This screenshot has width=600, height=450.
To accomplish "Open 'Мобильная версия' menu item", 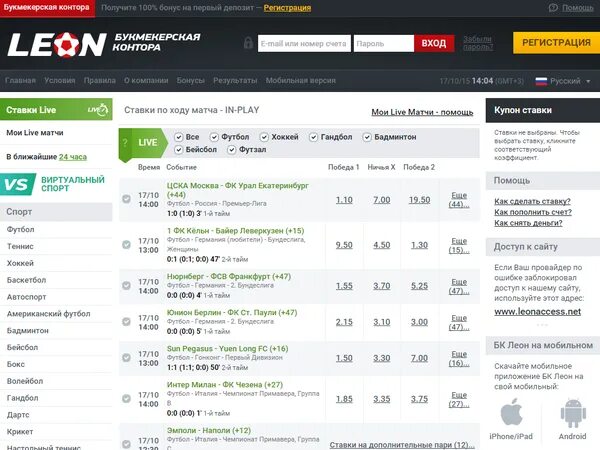I will click(x=301, y=80).
